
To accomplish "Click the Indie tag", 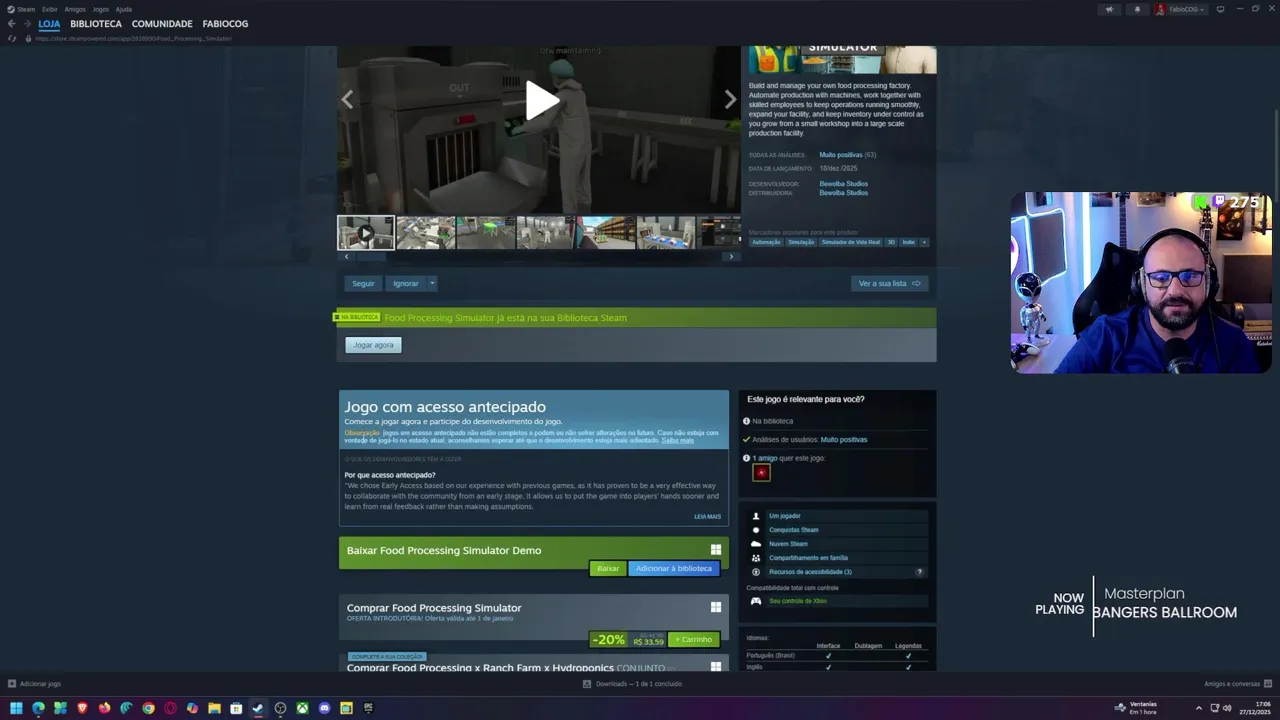I will [908, 242].
